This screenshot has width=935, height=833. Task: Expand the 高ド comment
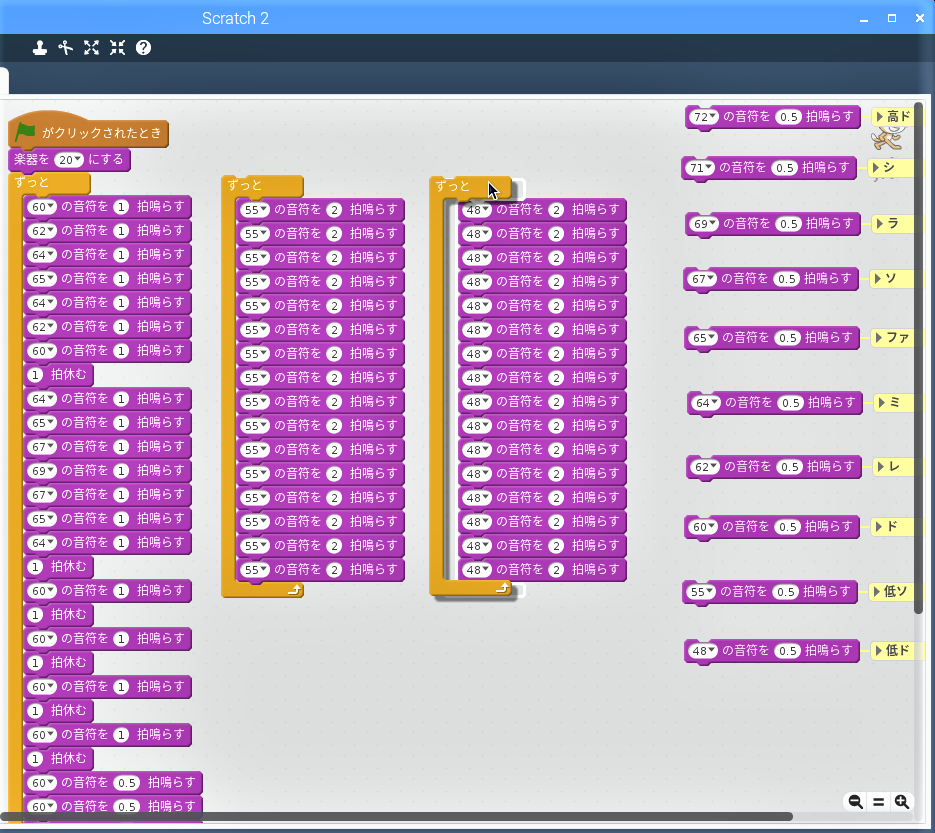(879, 116)
